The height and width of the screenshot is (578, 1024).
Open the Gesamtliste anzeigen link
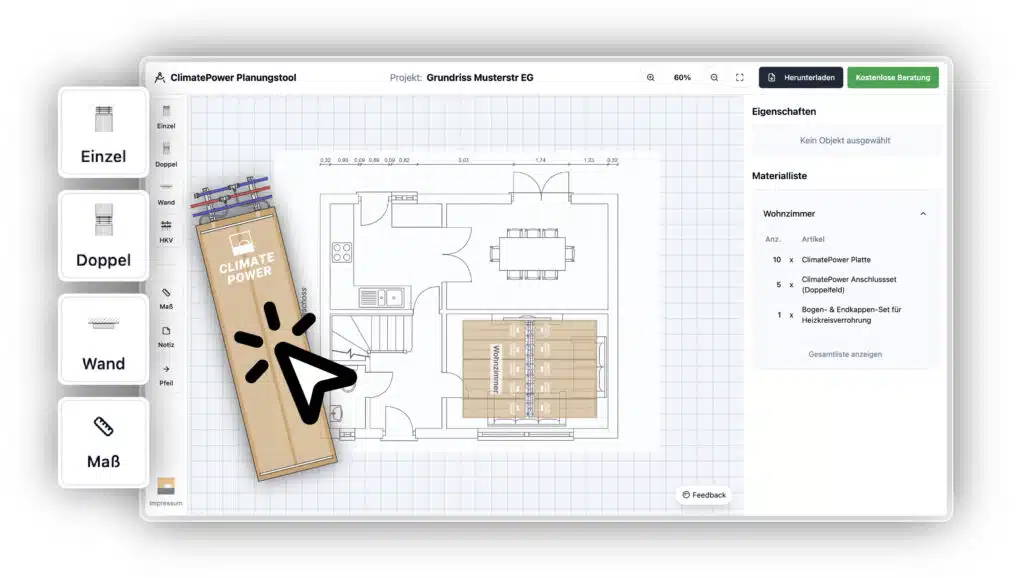(845, 354)
